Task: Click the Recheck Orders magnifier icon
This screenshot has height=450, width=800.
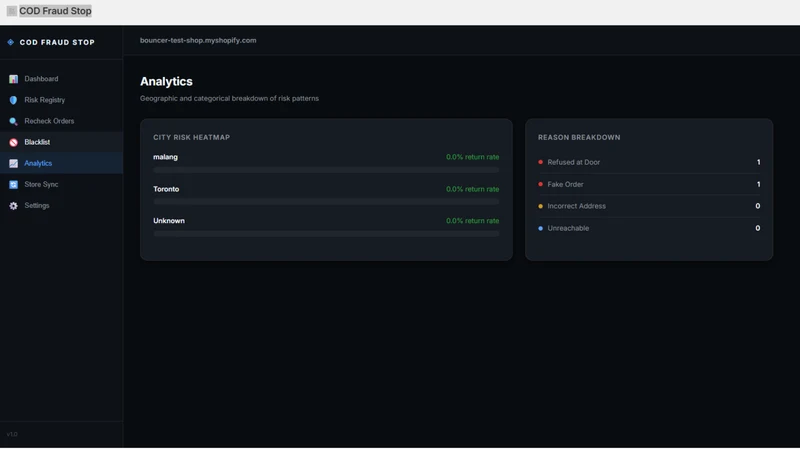Action: [x=13, y=121]
